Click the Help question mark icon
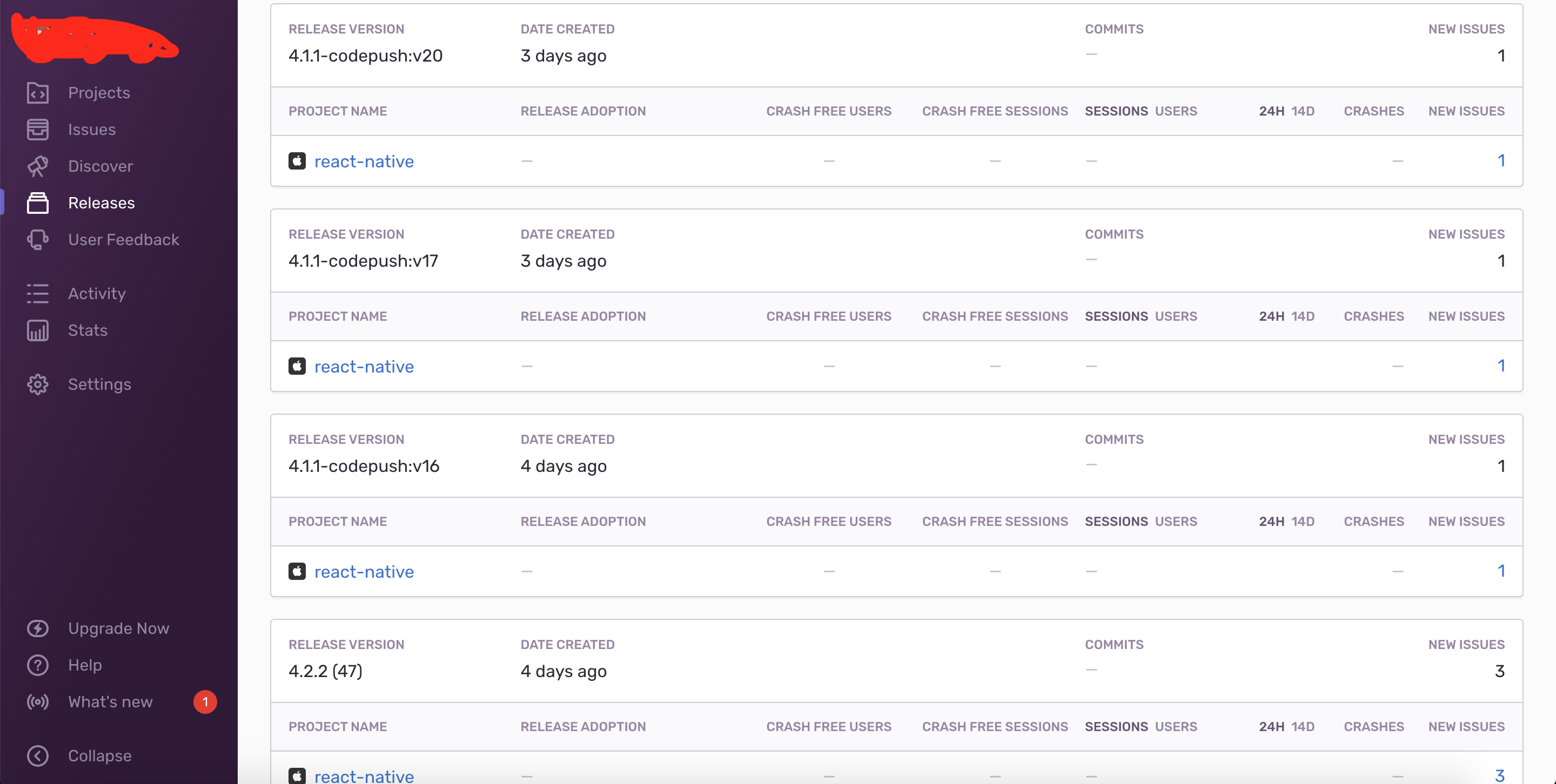1556x784 pixels. [x=37, y=665]
